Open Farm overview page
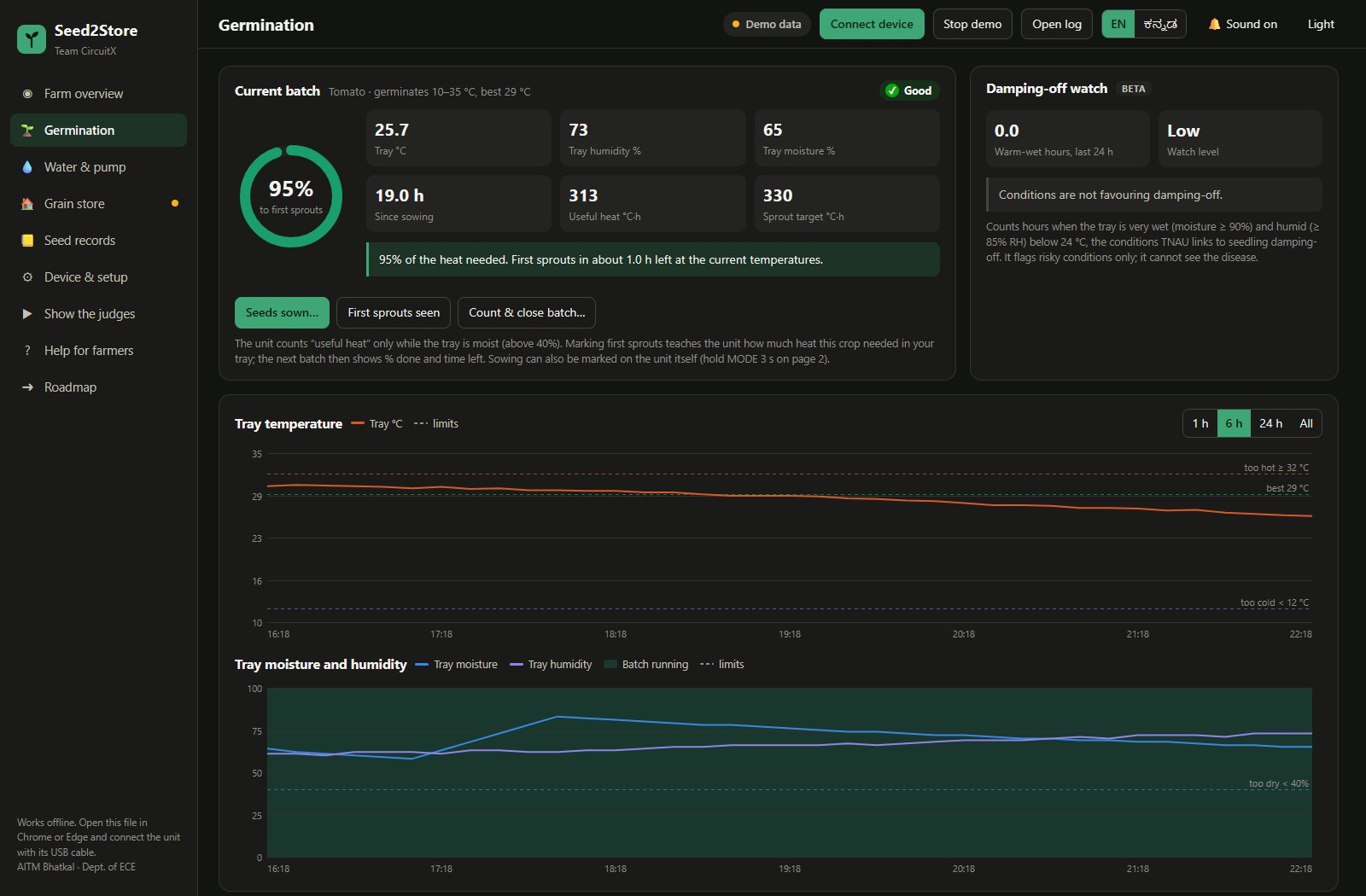 coord(98,94)
